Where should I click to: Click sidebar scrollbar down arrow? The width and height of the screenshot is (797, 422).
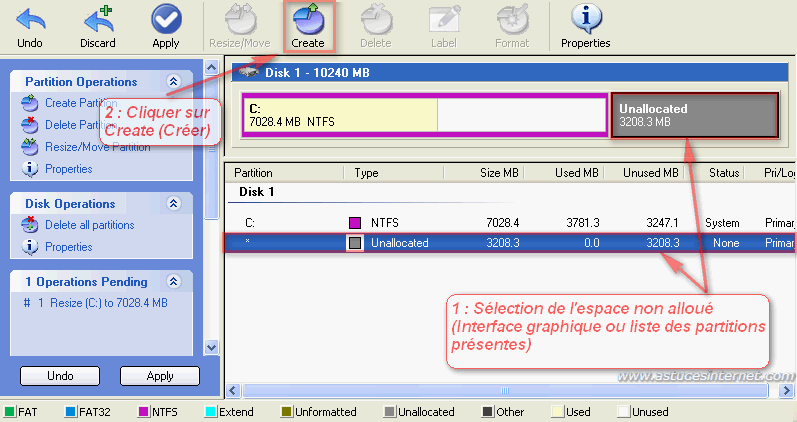point(211,348)
